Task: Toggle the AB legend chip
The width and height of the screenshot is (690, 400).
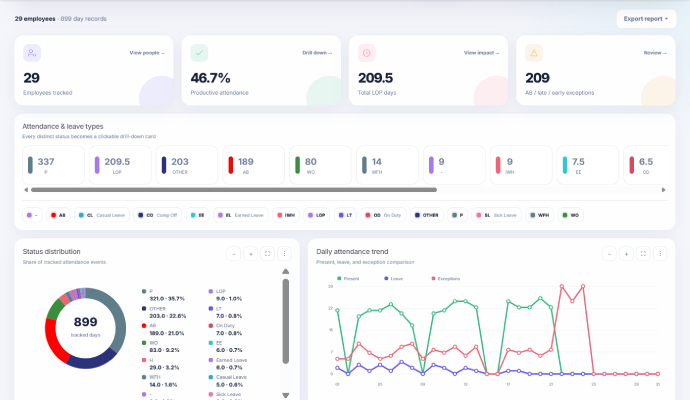Action: pos(58,215)
